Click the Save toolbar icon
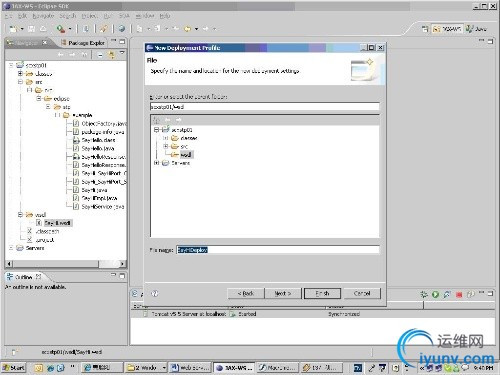 (31, 29)
